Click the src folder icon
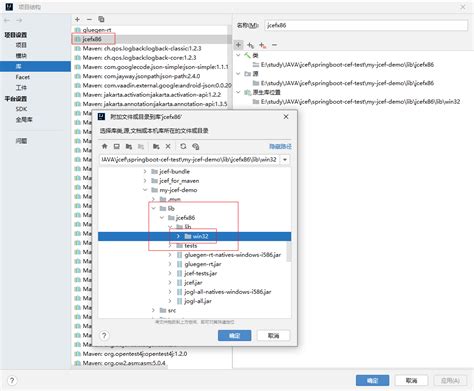The height and width of the screenshot is (391, 474). pos(163,310)
